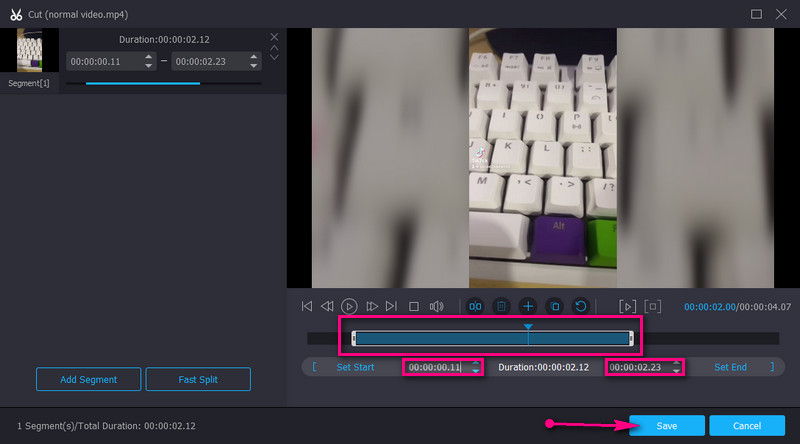Screen dimensions: 800x444
Task: Increase timeline start time 00:00:00.11
Action: (476, 363)
